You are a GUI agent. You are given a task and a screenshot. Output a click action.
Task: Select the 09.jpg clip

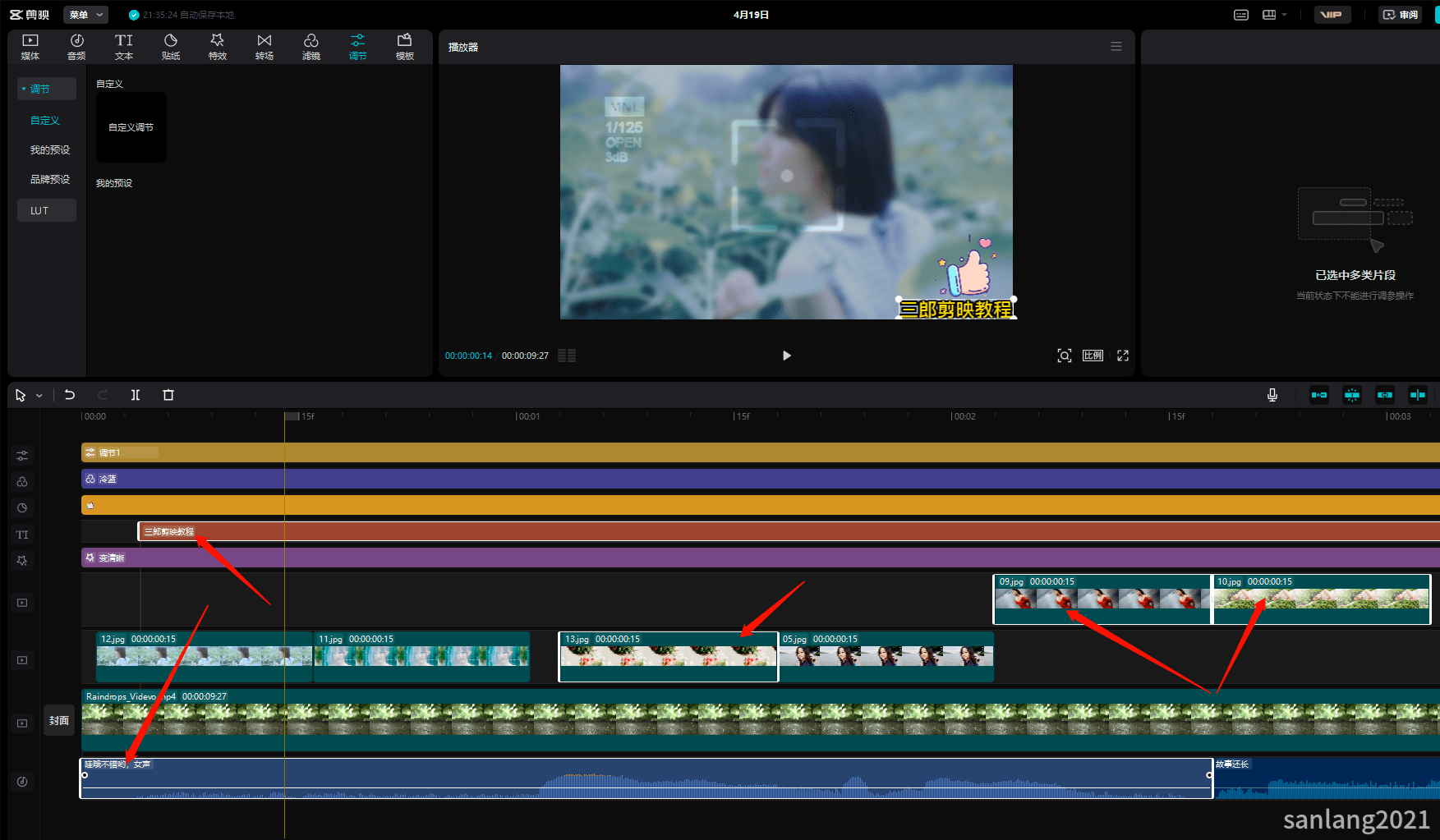click(x=1102, y=599)
